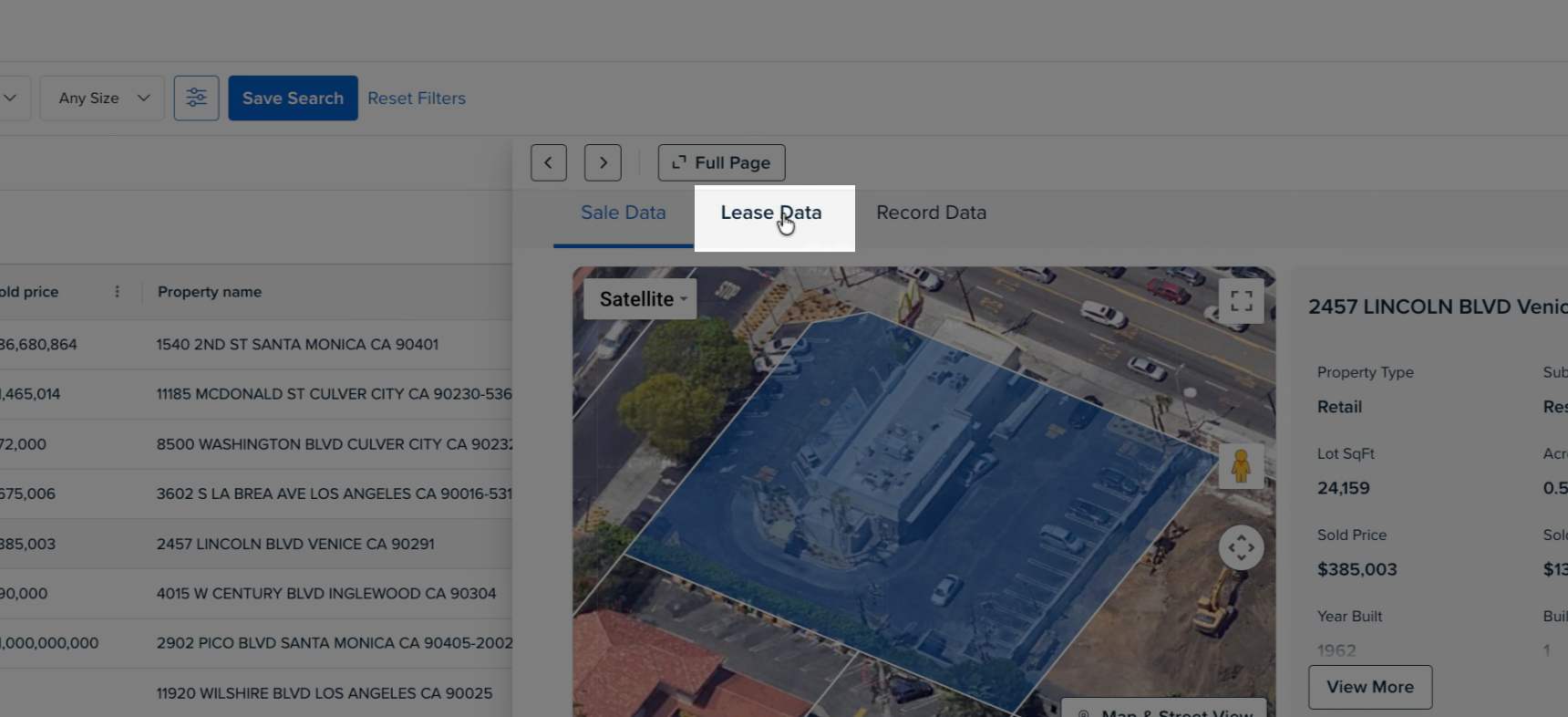The height and width of the screenshot is (717, 1568).
Task: Switch to the Record Data tab
Action: 931,213
